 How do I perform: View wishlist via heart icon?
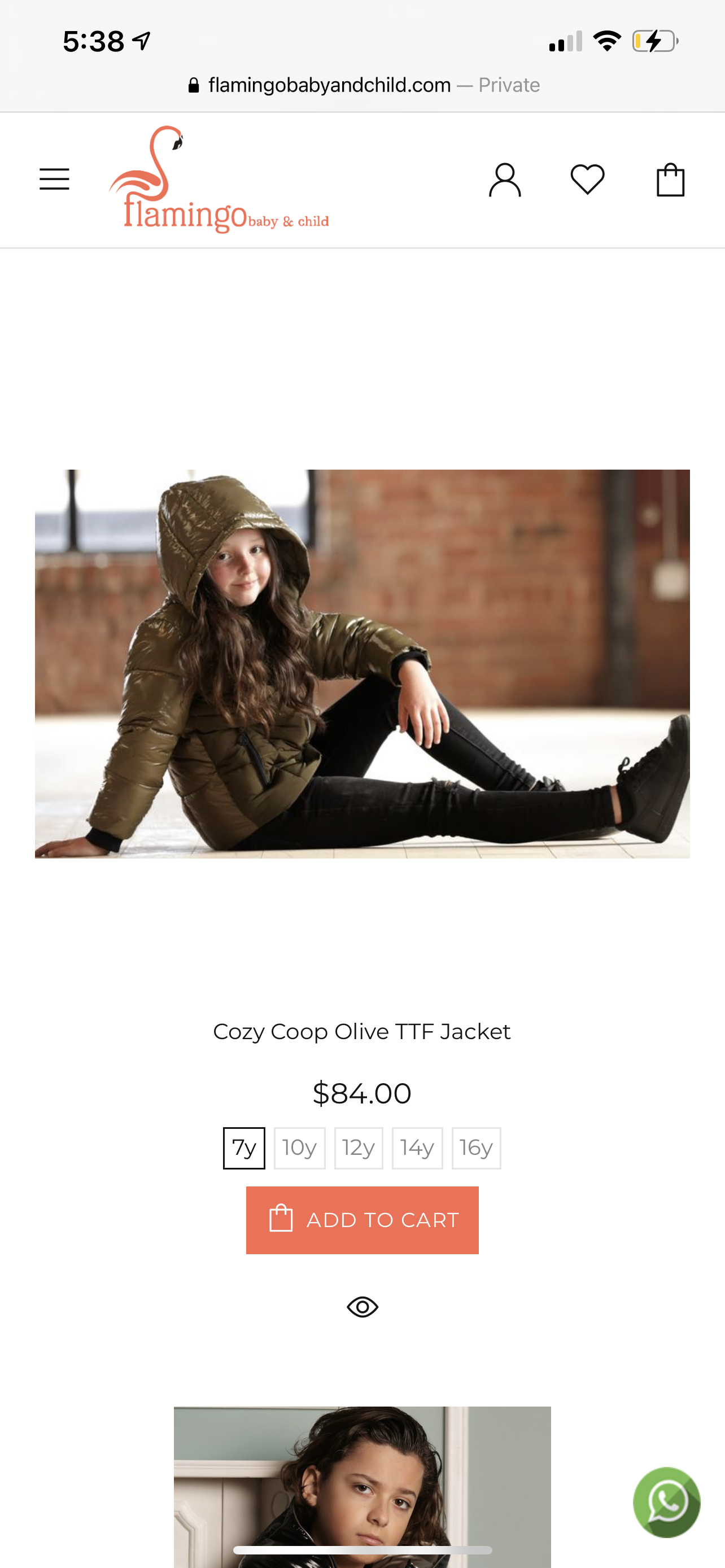click(x=587, y=180)
